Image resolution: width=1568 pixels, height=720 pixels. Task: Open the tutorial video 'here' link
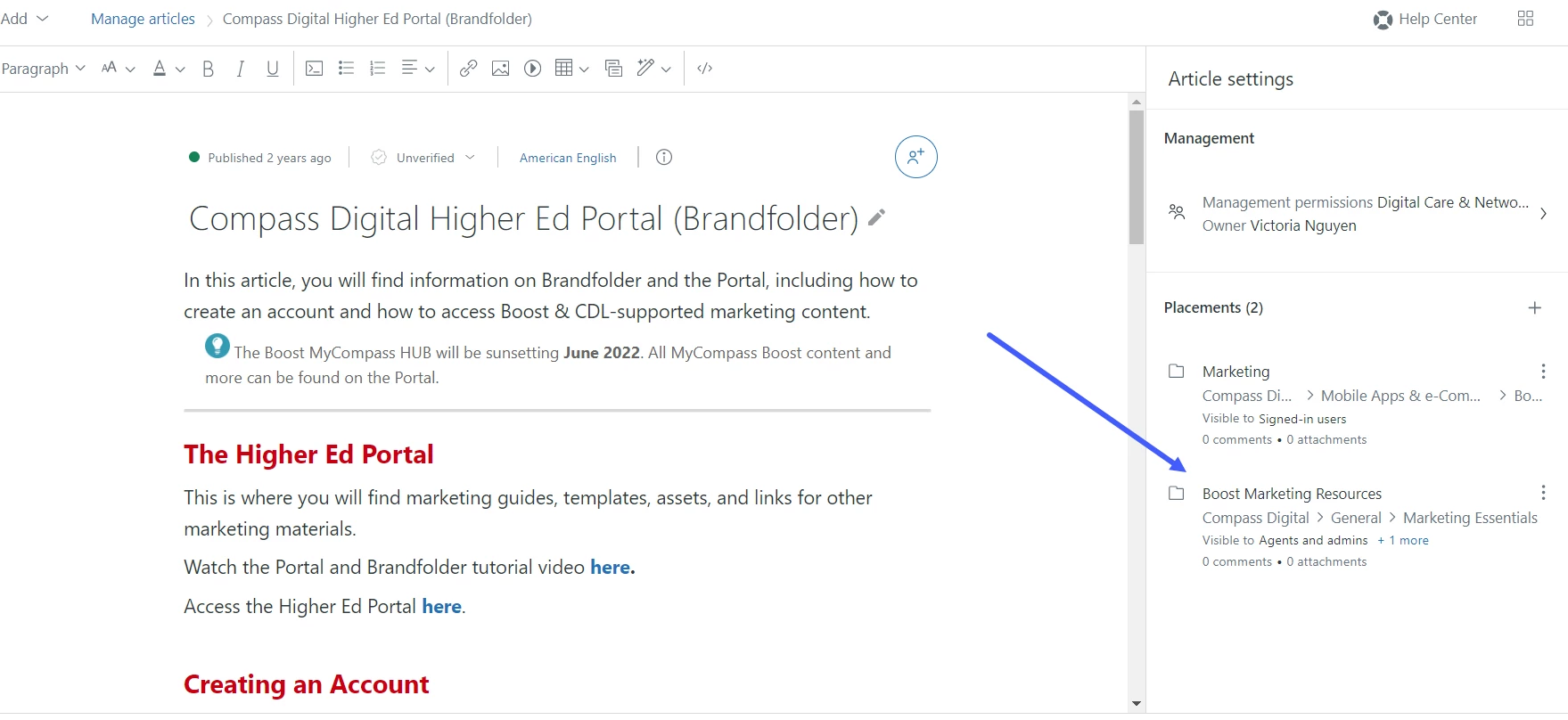pyautogui.click(x=611, y=568)
